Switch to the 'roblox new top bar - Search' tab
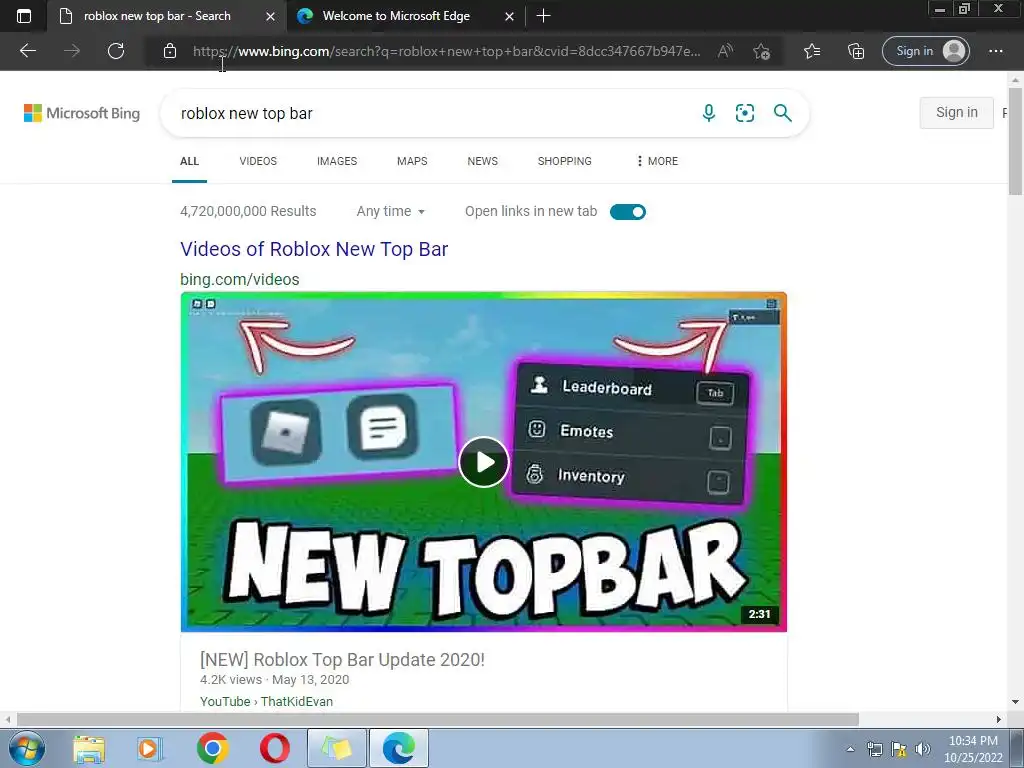This screenshot has height=768, width=1024. click(x=167, y=16)
